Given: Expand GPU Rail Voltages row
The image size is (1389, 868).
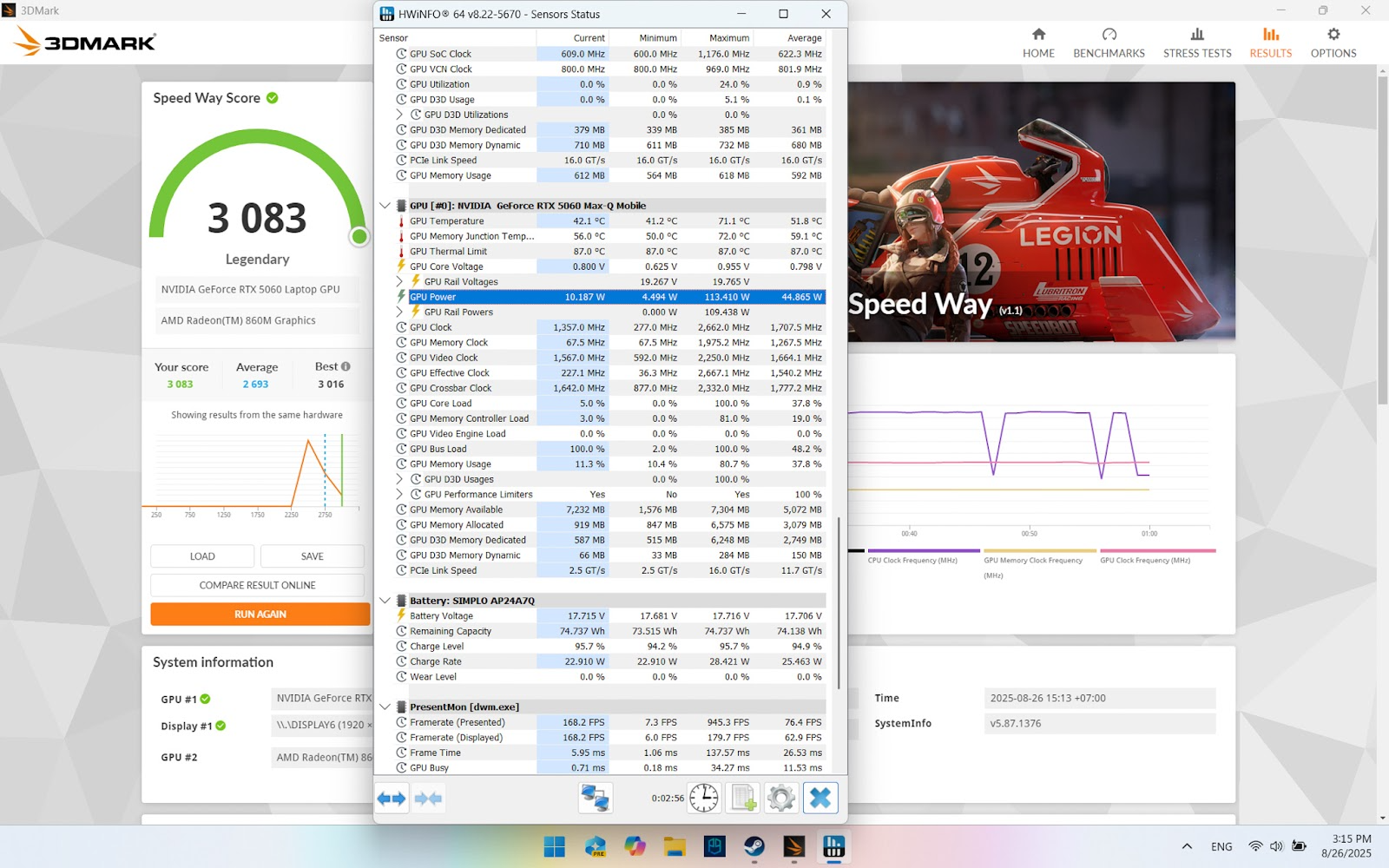Looking at the screenshot, I should [x=399, y=281].
